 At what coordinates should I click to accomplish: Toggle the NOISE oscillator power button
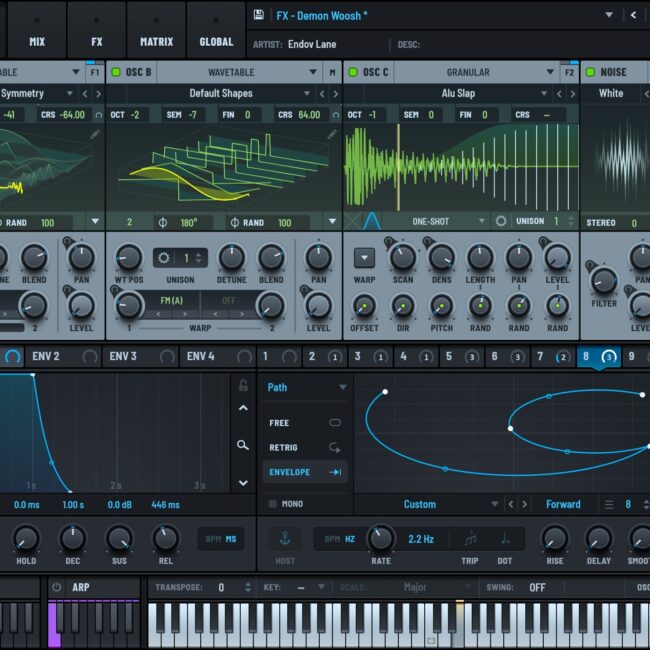click(590, 72)
